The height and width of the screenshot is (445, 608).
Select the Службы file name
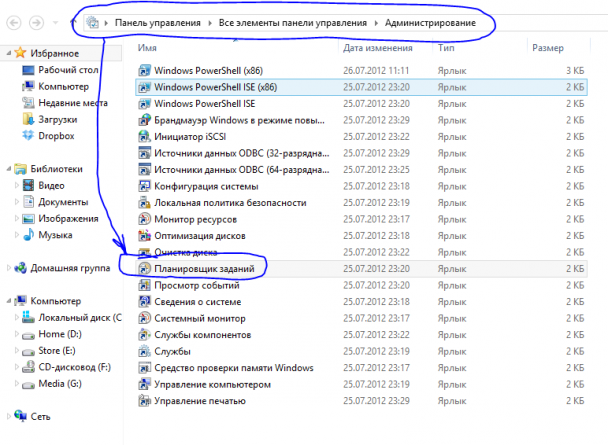tap(173, 352)
